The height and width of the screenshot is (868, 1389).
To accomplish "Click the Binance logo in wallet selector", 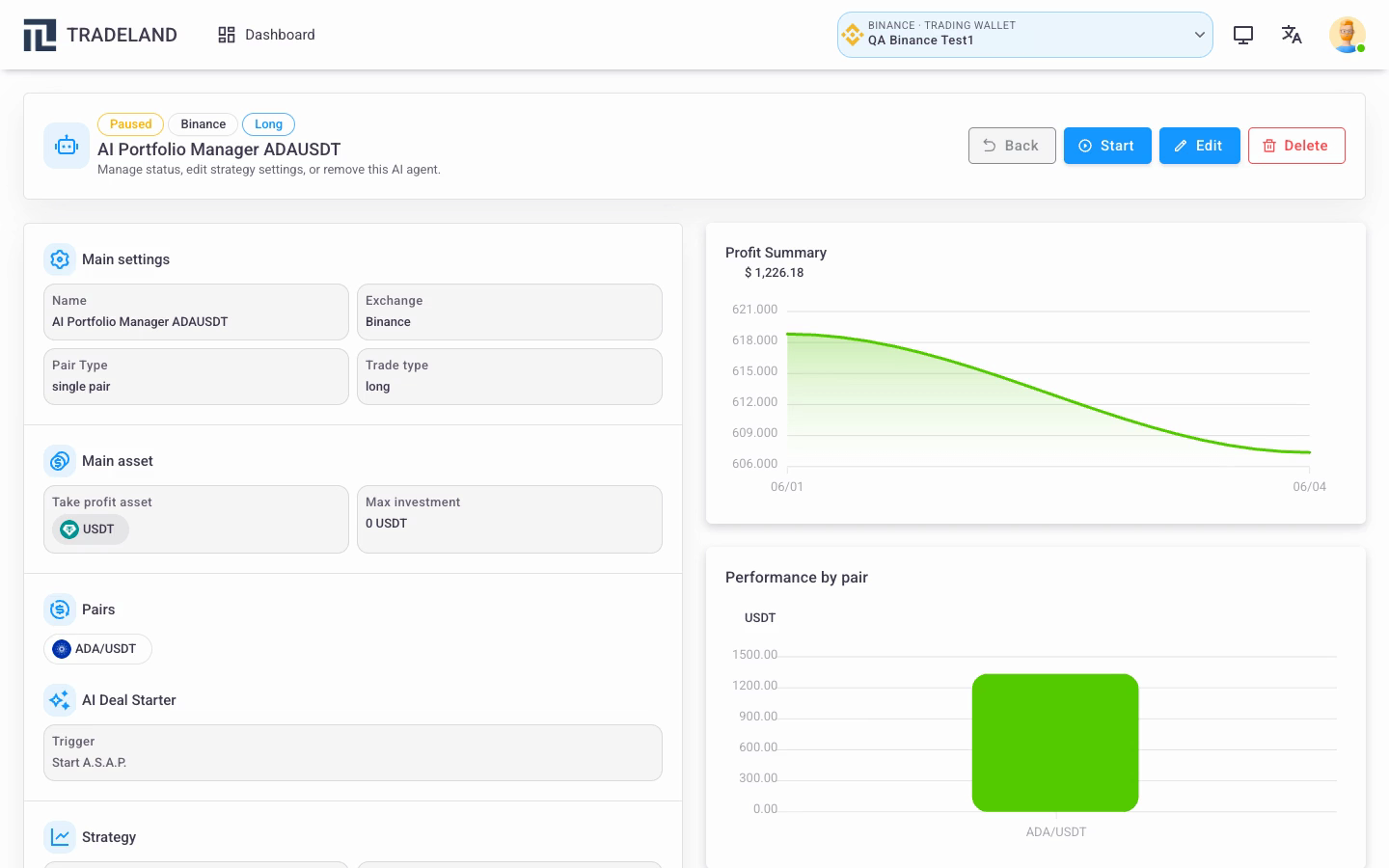I will [x=853, y=35].
